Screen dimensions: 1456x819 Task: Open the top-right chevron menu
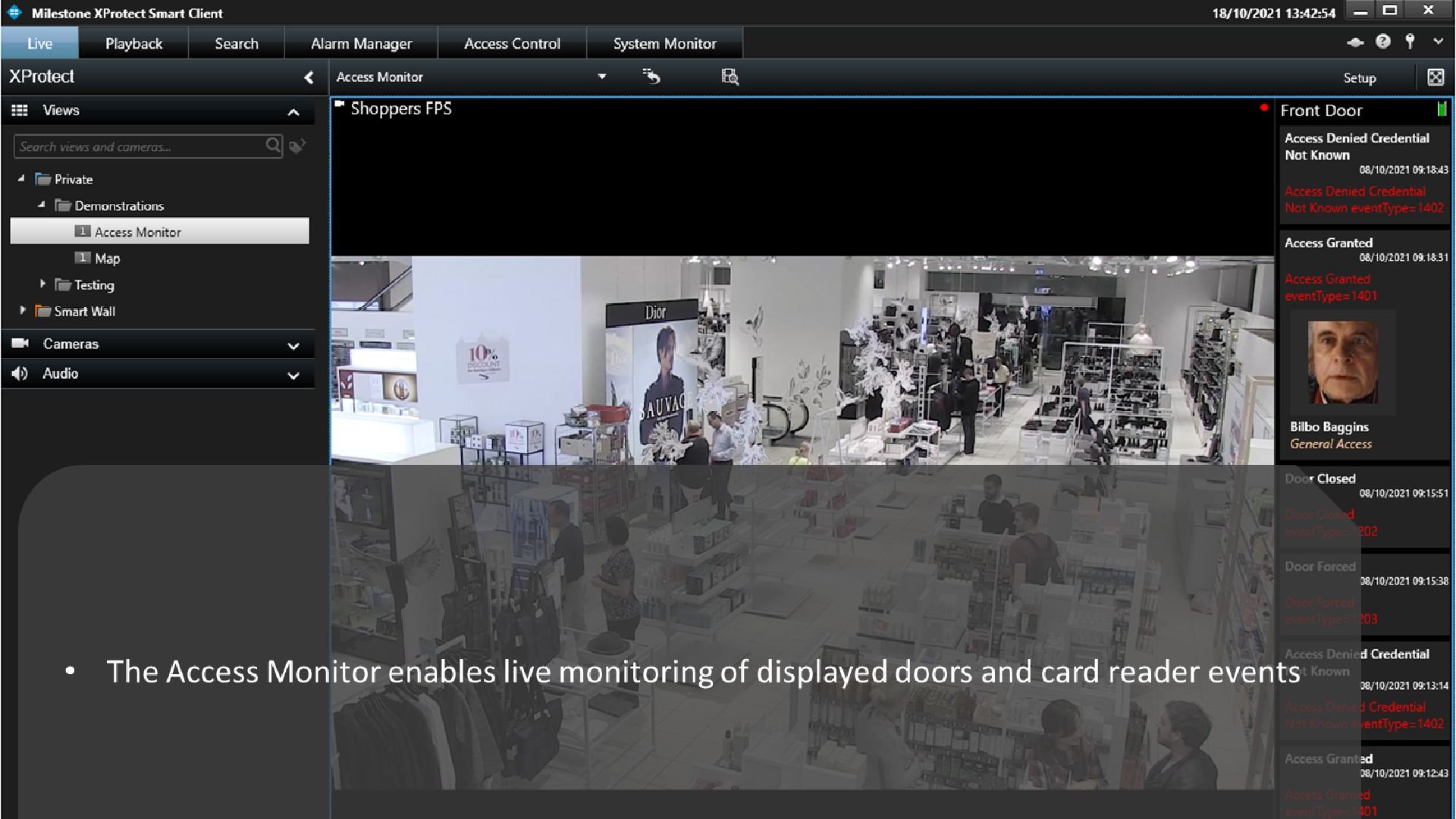1438,42
